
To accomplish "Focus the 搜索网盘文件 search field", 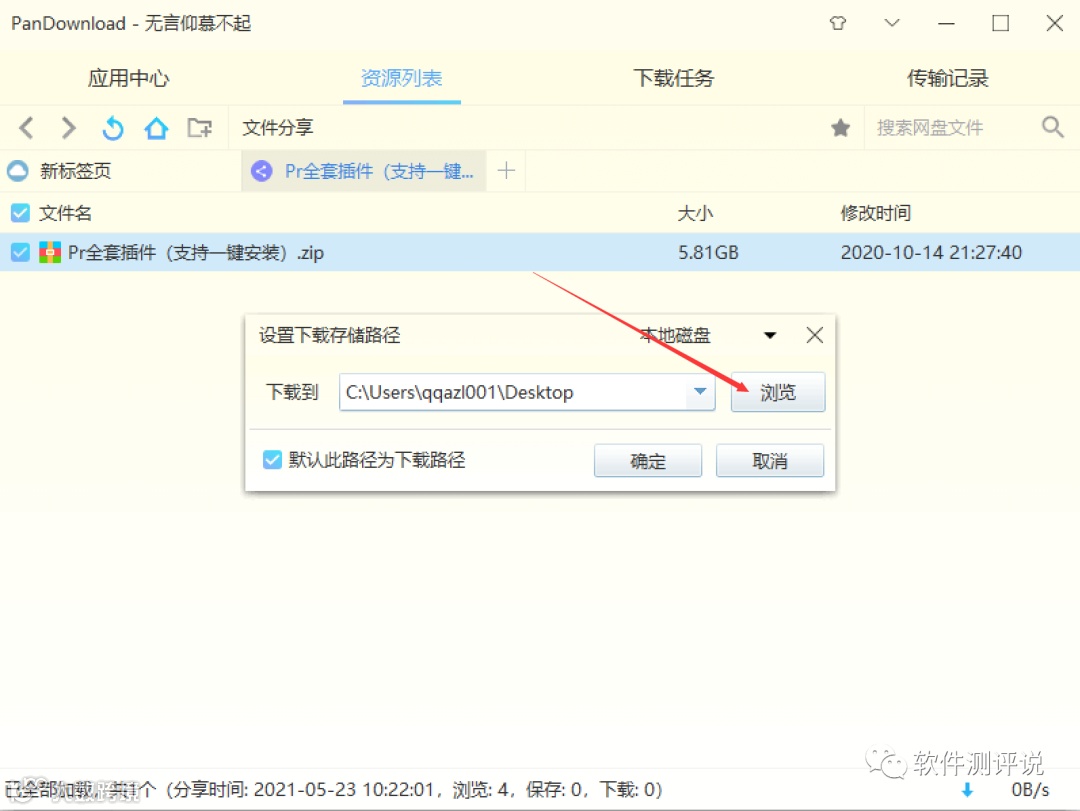I will (952, 127).
